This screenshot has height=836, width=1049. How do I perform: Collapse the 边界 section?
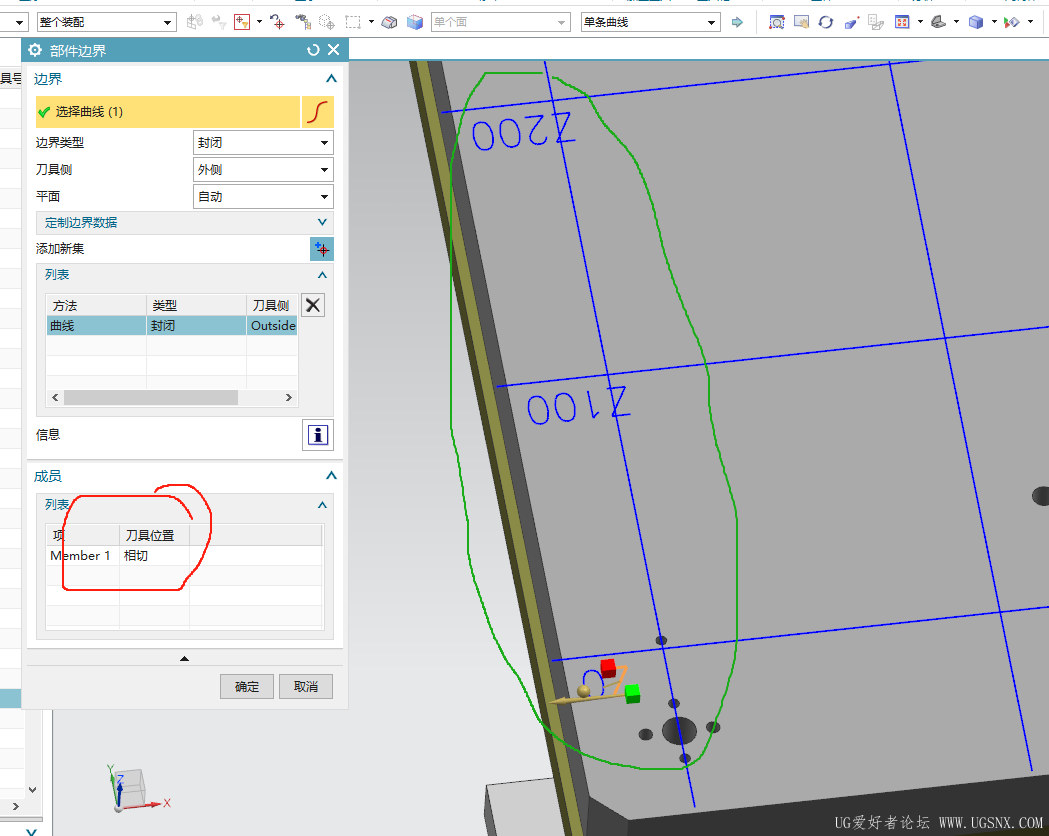[330, 79]
